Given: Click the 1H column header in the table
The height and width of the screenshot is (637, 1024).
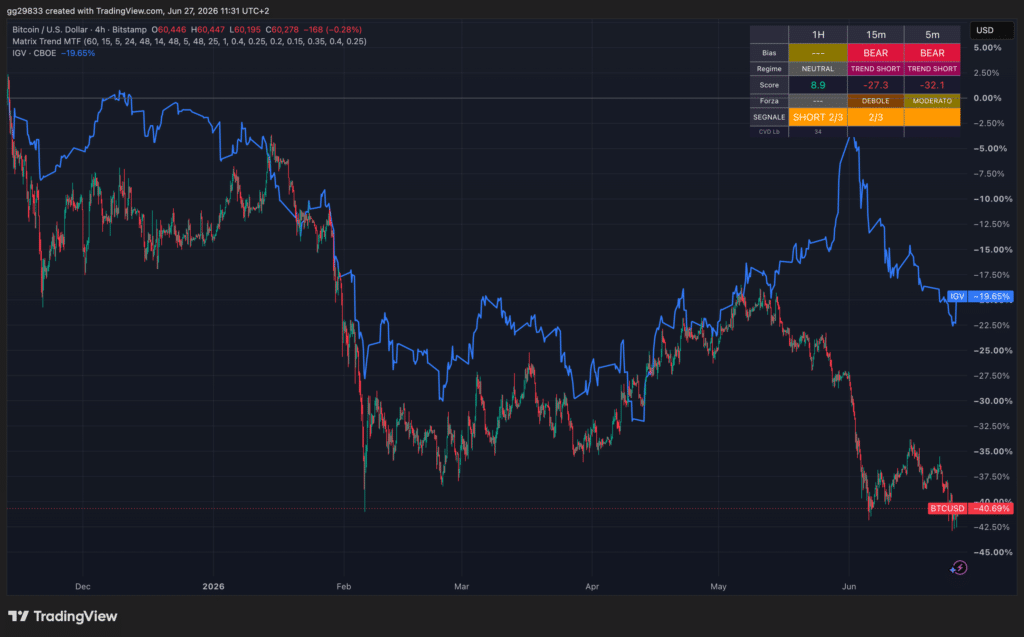Looking at the screenshot, I should coord(818,35).
